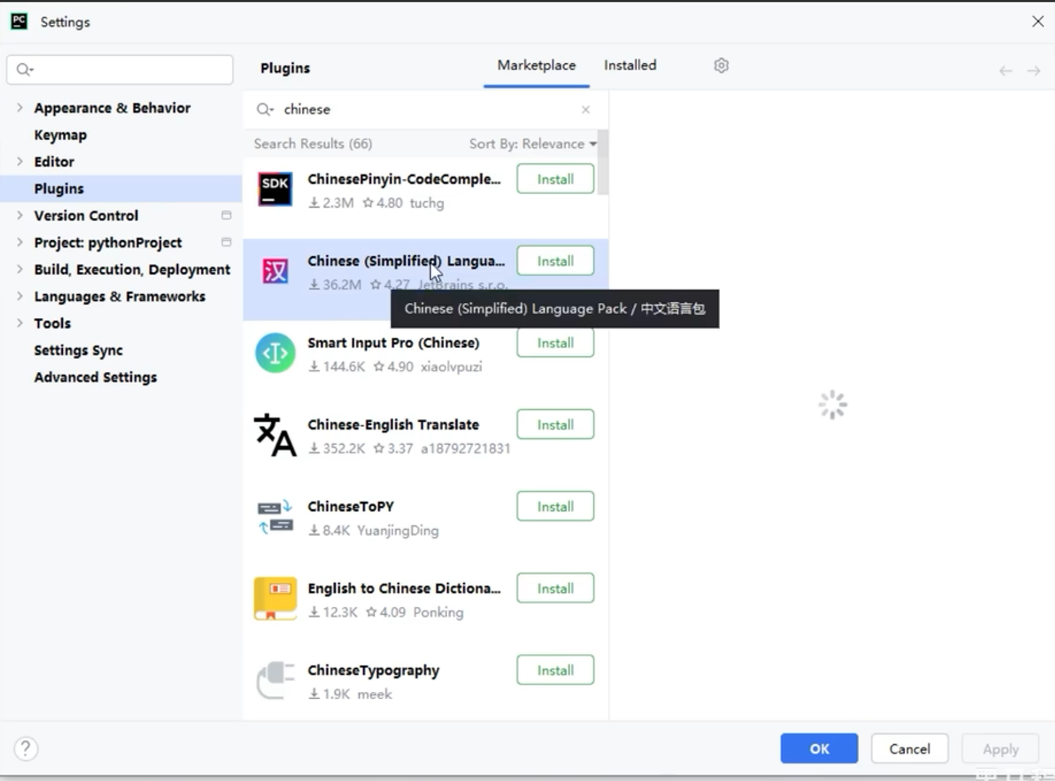Install ChinesePinyin-CodeComplete plugin
The width and height of the screenshot is (1055, 781).
coord(555,179)
